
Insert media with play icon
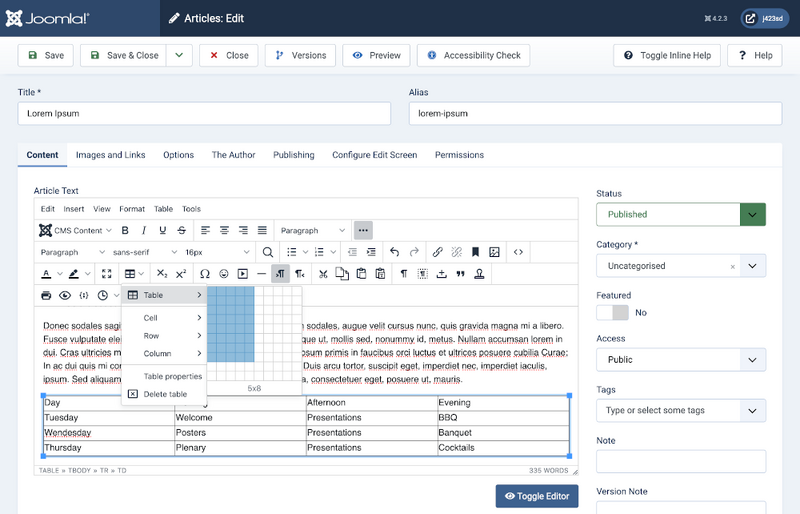click(242, 274)
